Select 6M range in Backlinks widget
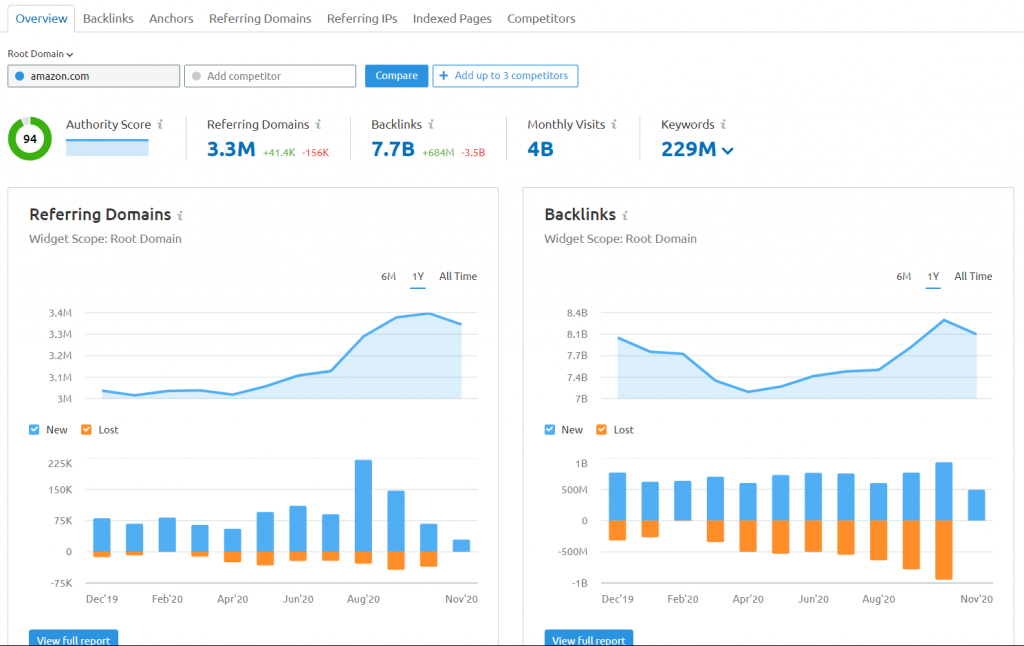 pos(904,276)
